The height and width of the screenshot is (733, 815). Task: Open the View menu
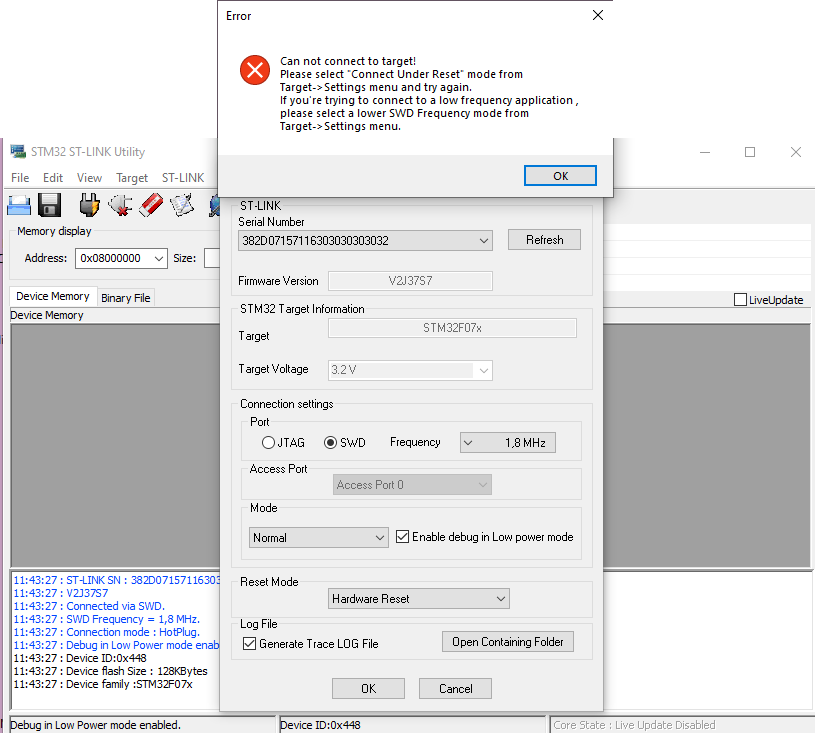pos(89,178)
